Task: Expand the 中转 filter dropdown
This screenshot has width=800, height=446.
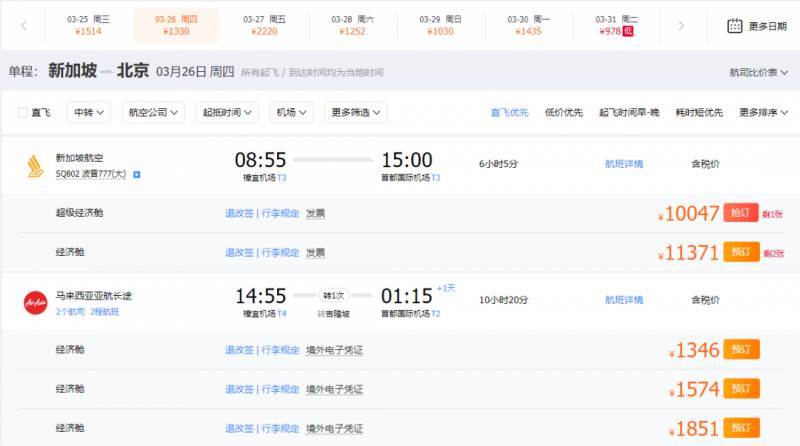Action: pos(92,113)
